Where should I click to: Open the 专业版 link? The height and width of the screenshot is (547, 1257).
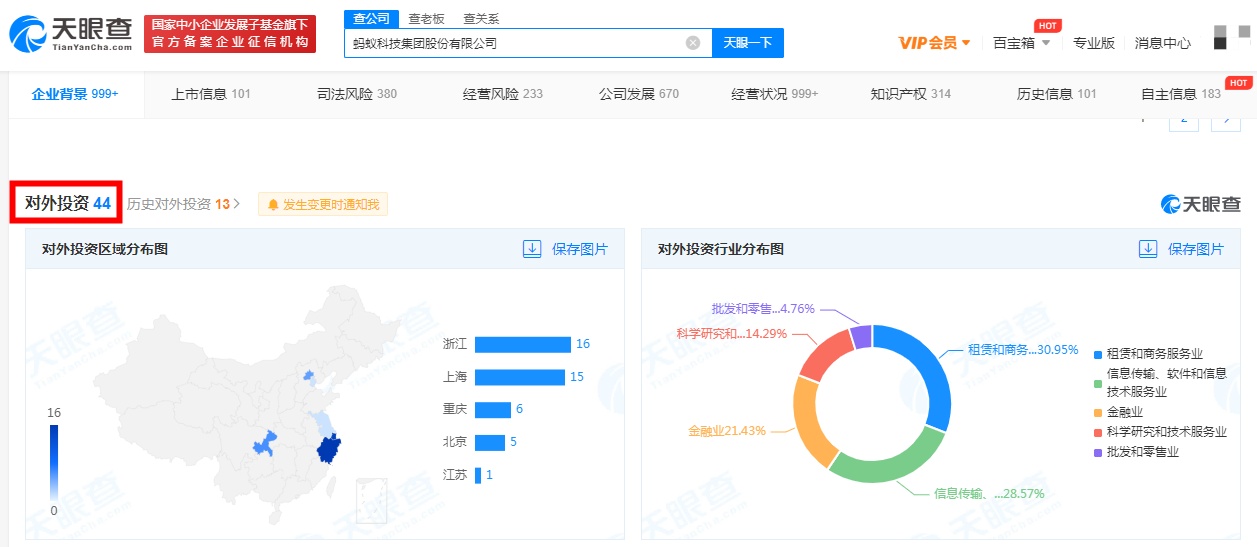[1094, 43]
